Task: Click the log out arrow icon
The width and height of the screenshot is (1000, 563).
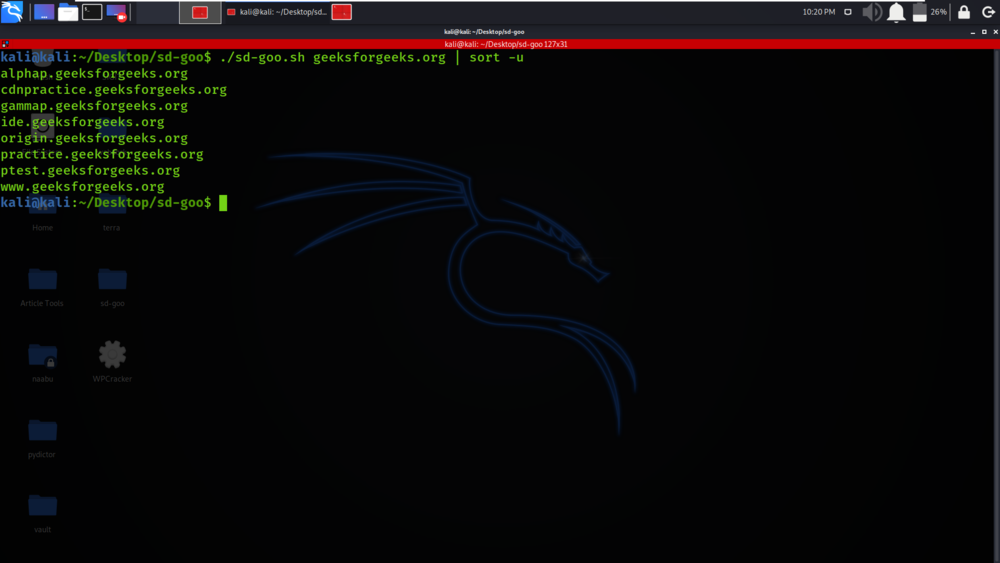Action: pos(988,12)
